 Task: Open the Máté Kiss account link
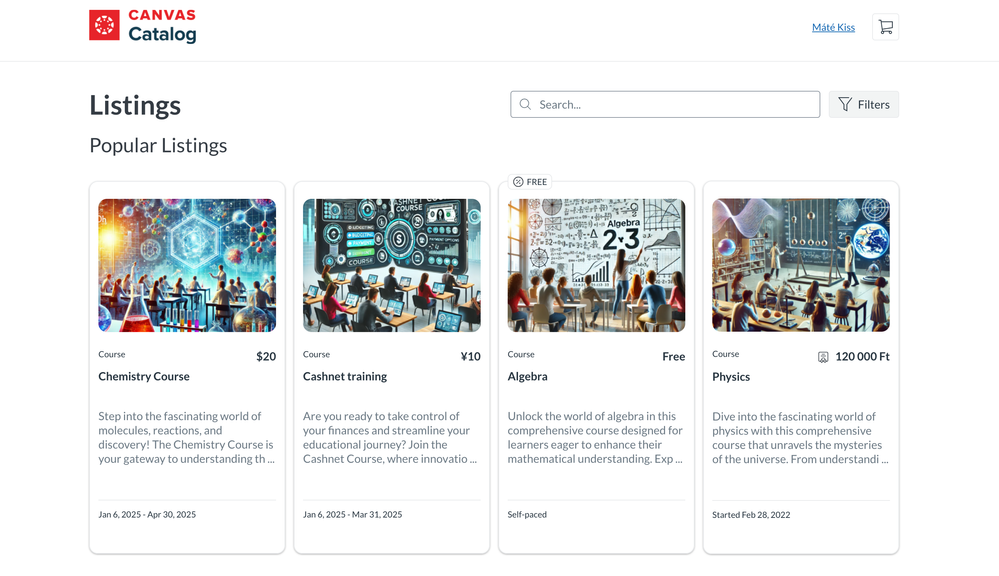[833, 27]
